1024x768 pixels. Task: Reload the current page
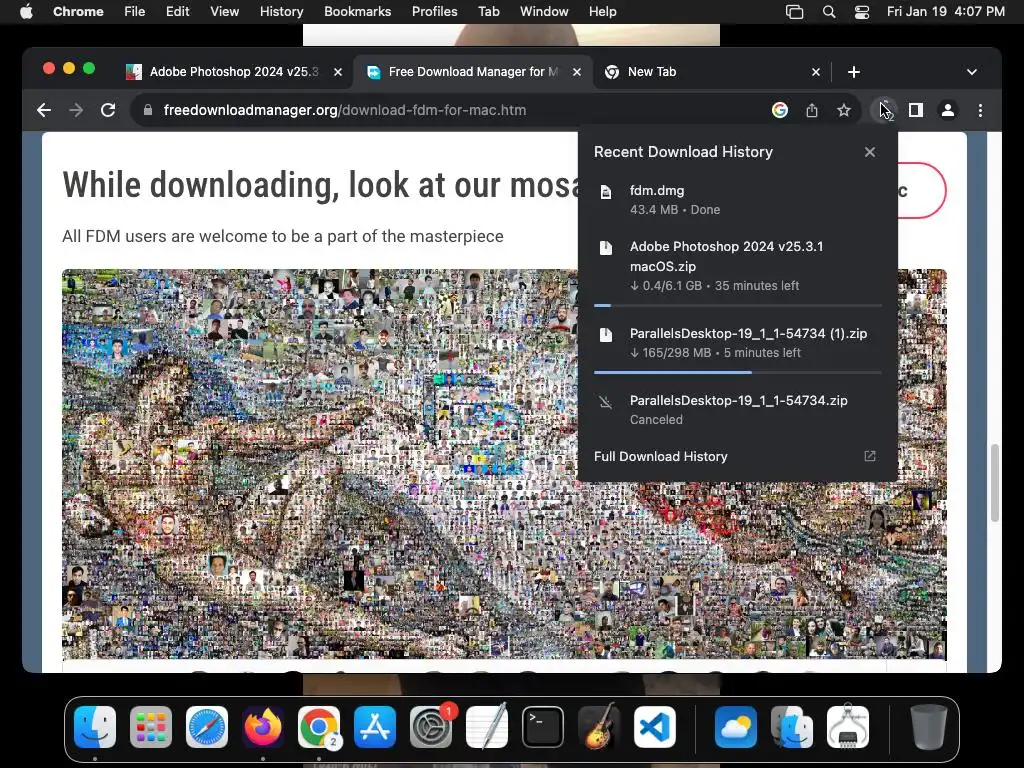click(x=108, y=110)
